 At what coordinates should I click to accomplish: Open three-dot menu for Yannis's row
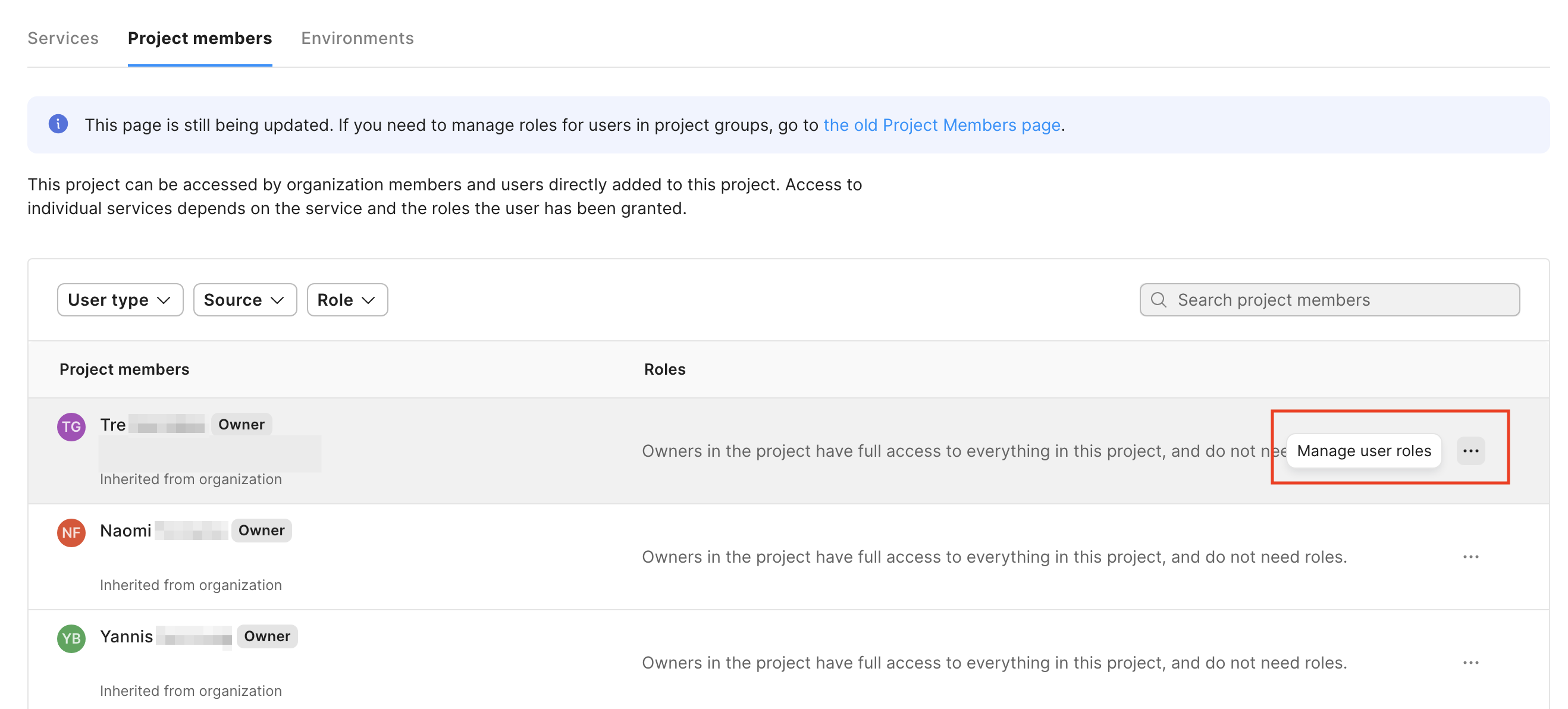[x=1470, y=662]
